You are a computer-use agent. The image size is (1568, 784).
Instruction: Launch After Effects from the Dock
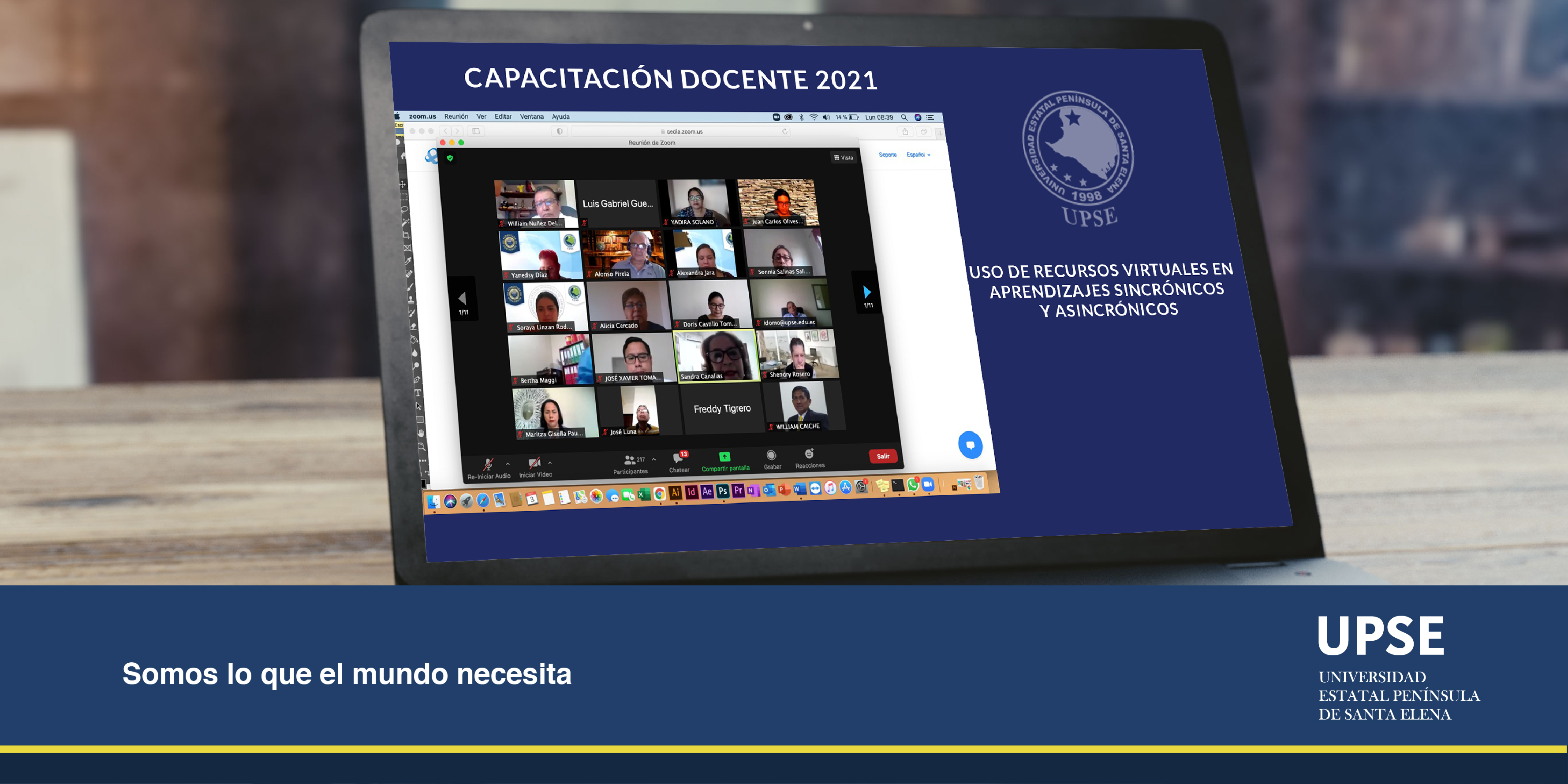pyautogui.click(x=707, y=491)
